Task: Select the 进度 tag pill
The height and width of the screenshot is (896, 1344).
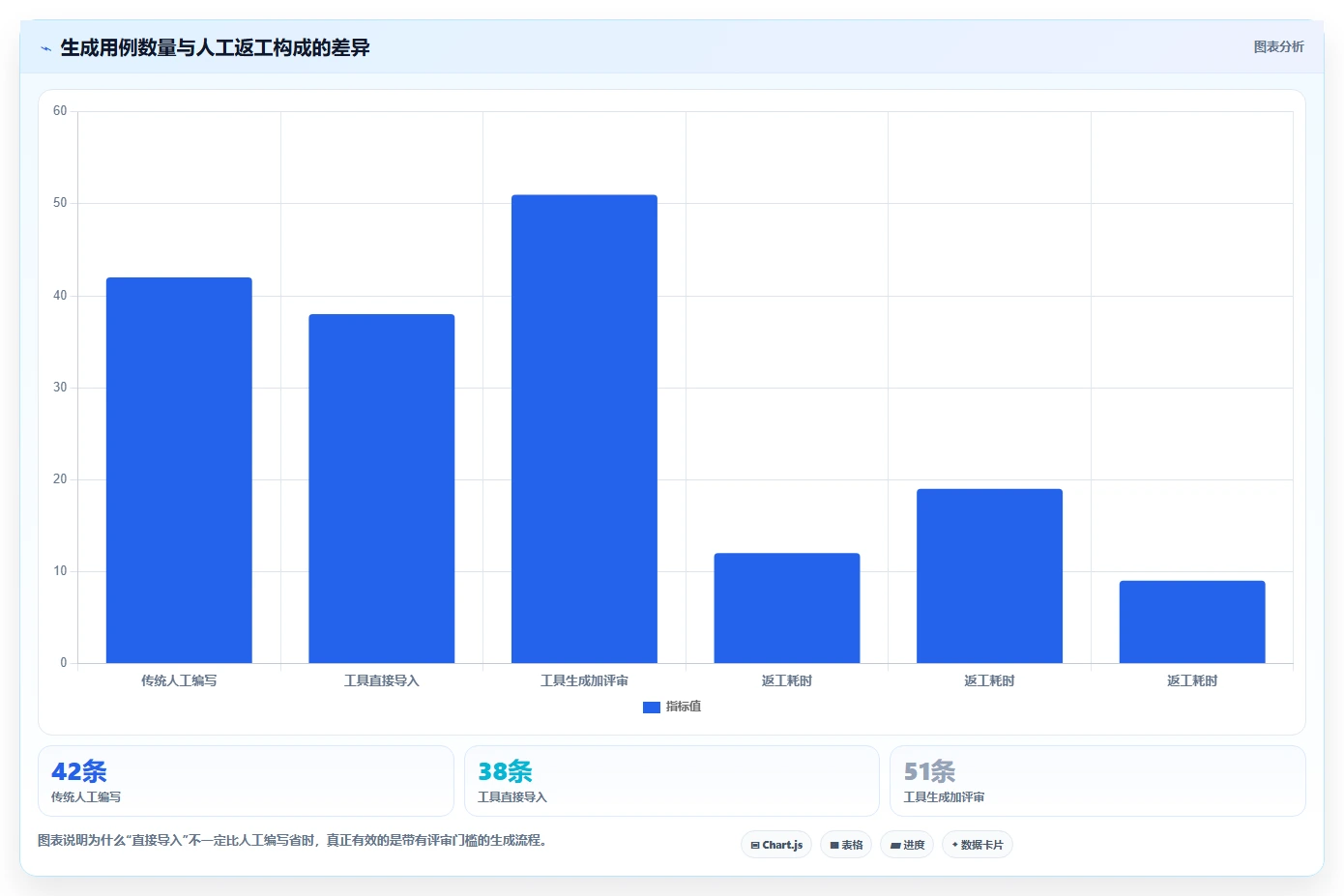Action: tap(907, 845)
